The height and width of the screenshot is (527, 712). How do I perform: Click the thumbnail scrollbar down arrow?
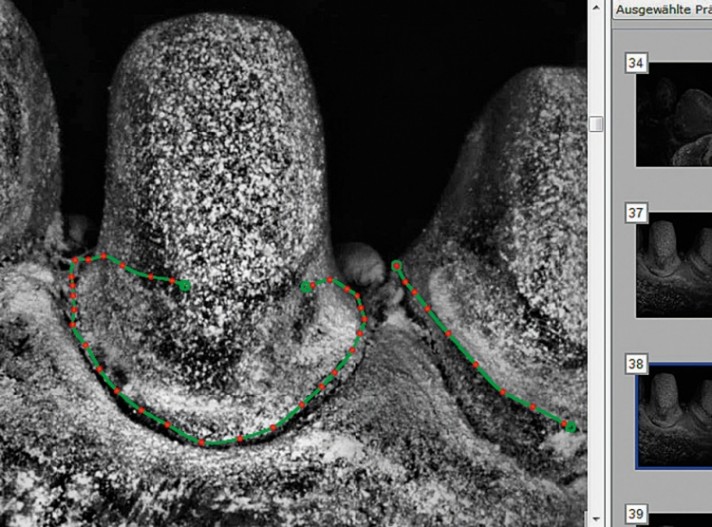pos(596,518)
